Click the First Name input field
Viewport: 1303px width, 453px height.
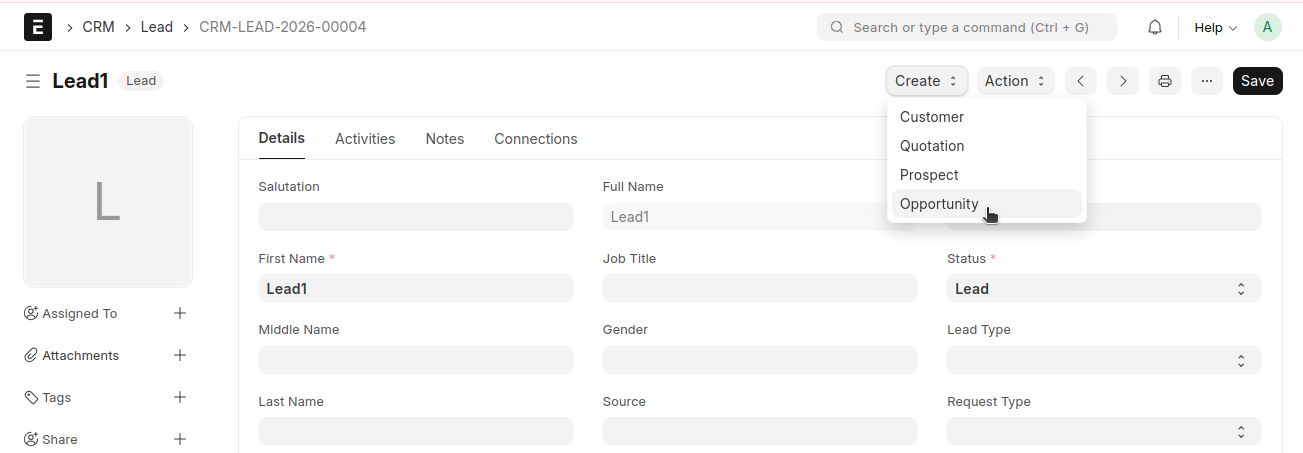coord(415,289)
